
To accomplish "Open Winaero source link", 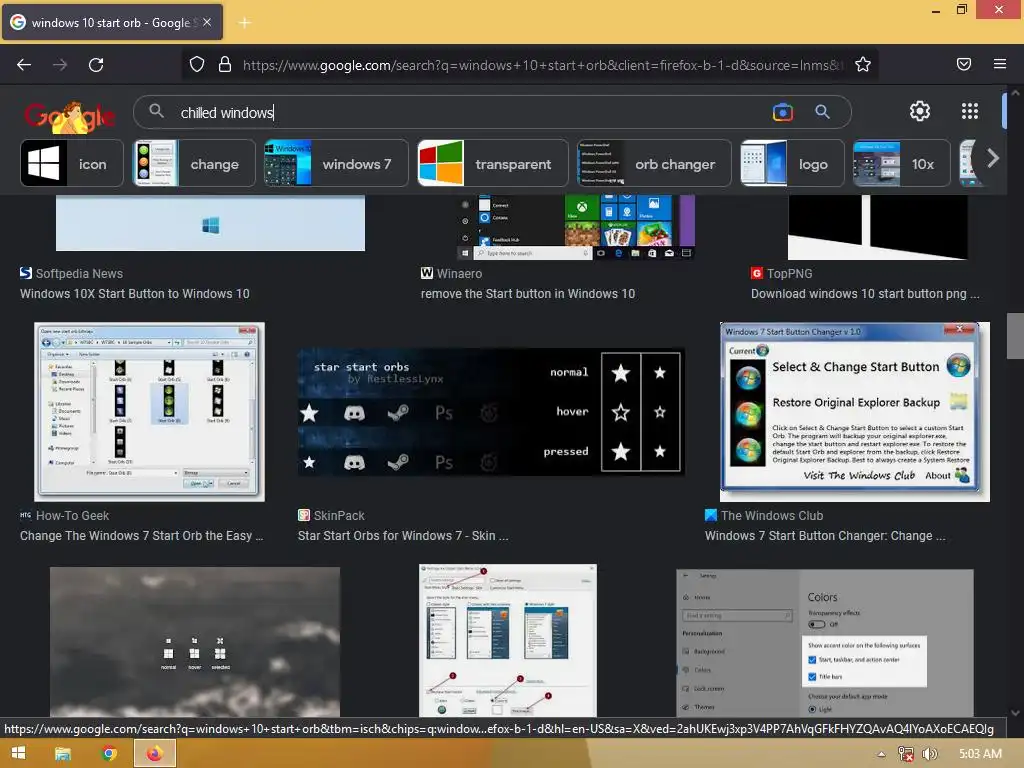I will click(451, 274).
